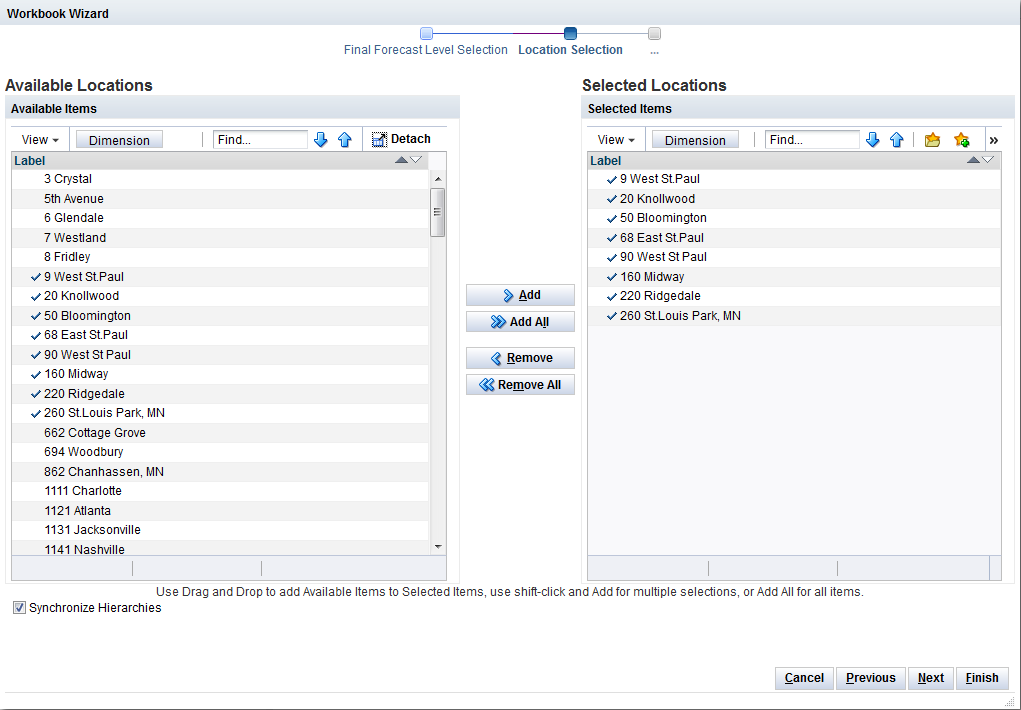Open the View menu in Selected Items
This screenshot has width=1021, height=710.
616,140
